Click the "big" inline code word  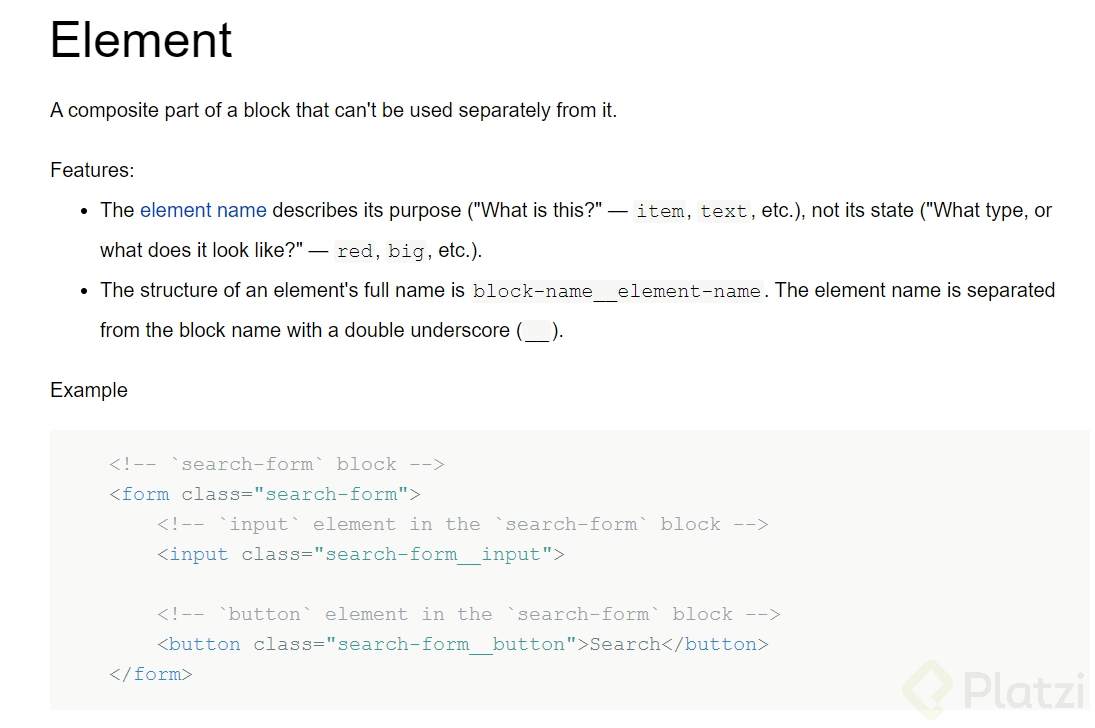[x=406, y=252]
